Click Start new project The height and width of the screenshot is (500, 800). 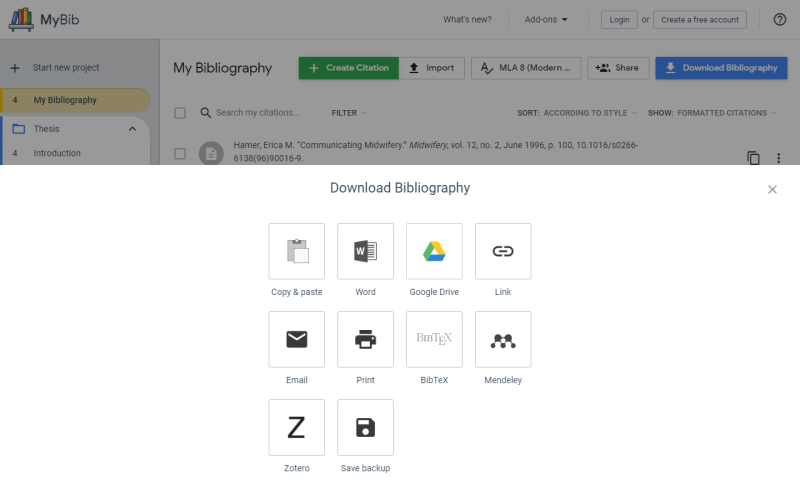point(66,68)
